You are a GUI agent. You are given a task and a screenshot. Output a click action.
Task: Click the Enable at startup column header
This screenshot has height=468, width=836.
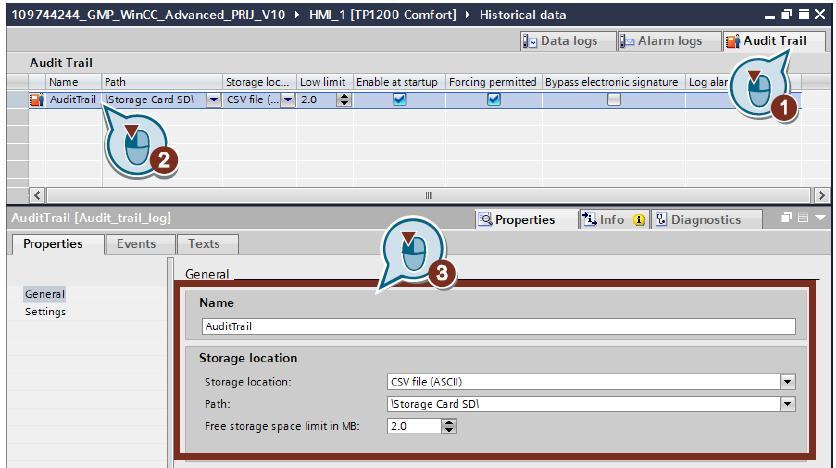(x=399, y=82)
